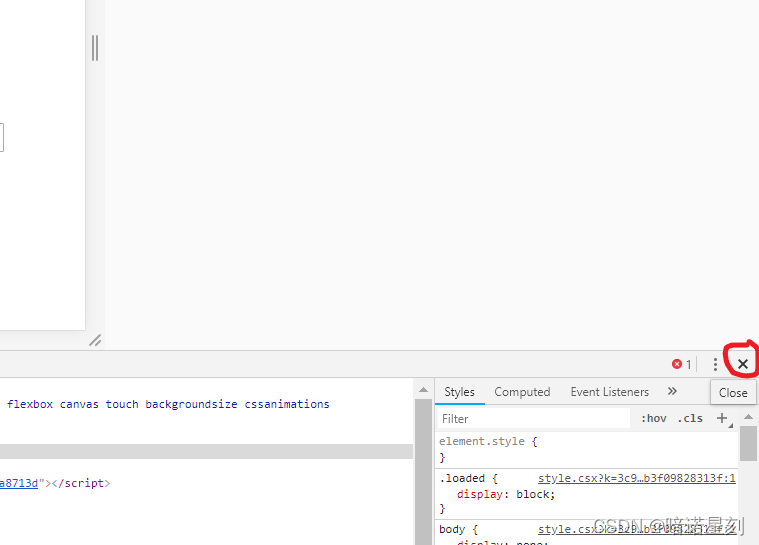Image resolution: width=759 pixels, height=545 pixels.
Task: Click the Styles pane scrollbar thumb
Action: [748, 445]
